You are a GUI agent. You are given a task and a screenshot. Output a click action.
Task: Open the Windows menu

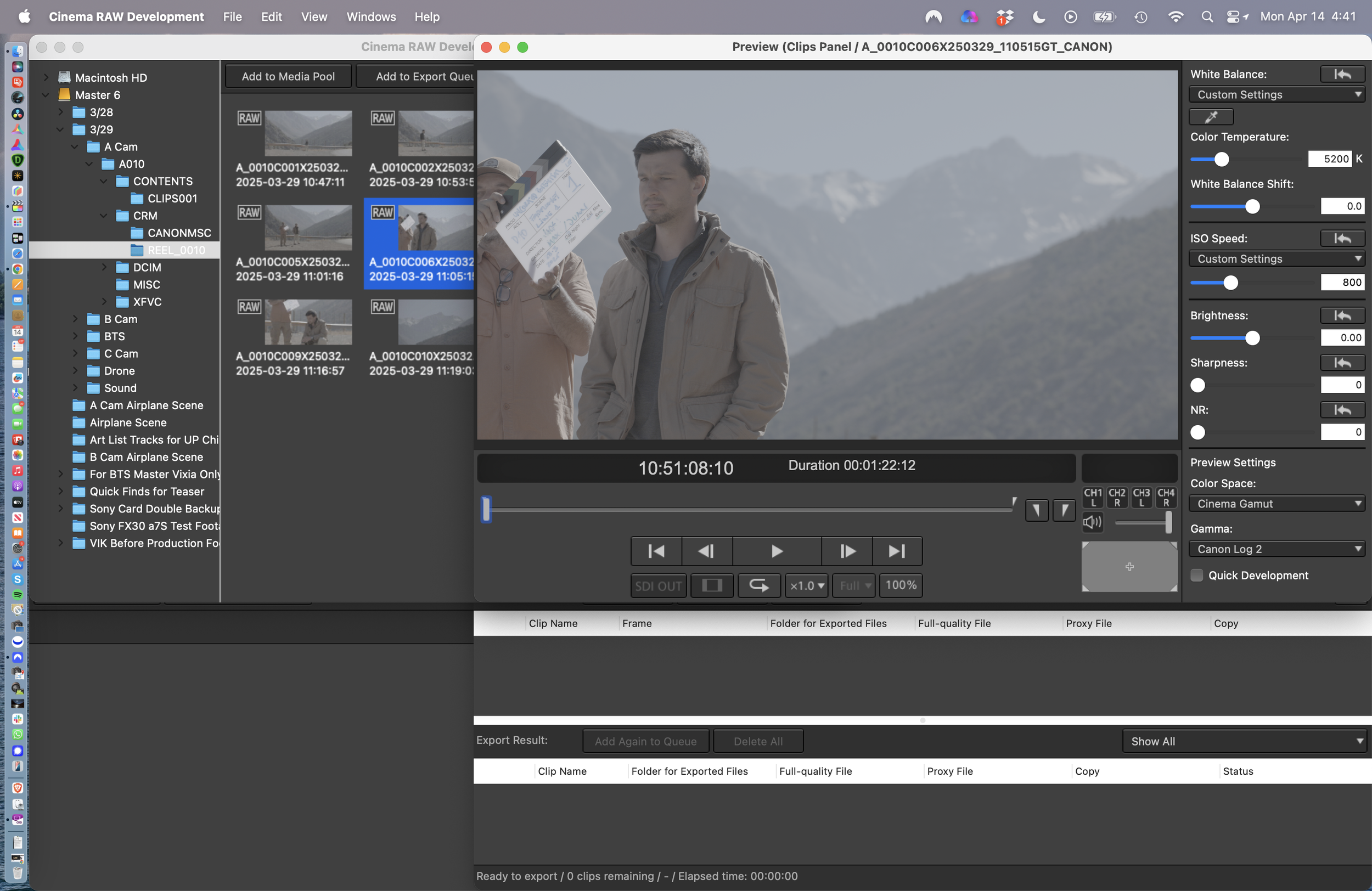[x=370, y=16]
